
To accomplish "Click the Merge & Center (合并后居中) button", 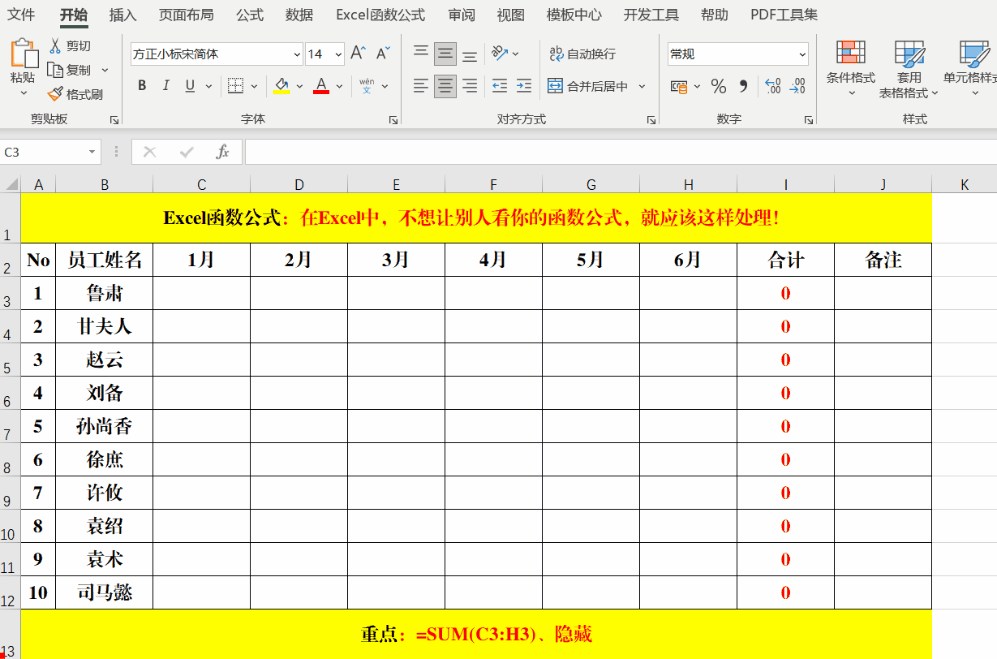I will coord(588,86).
